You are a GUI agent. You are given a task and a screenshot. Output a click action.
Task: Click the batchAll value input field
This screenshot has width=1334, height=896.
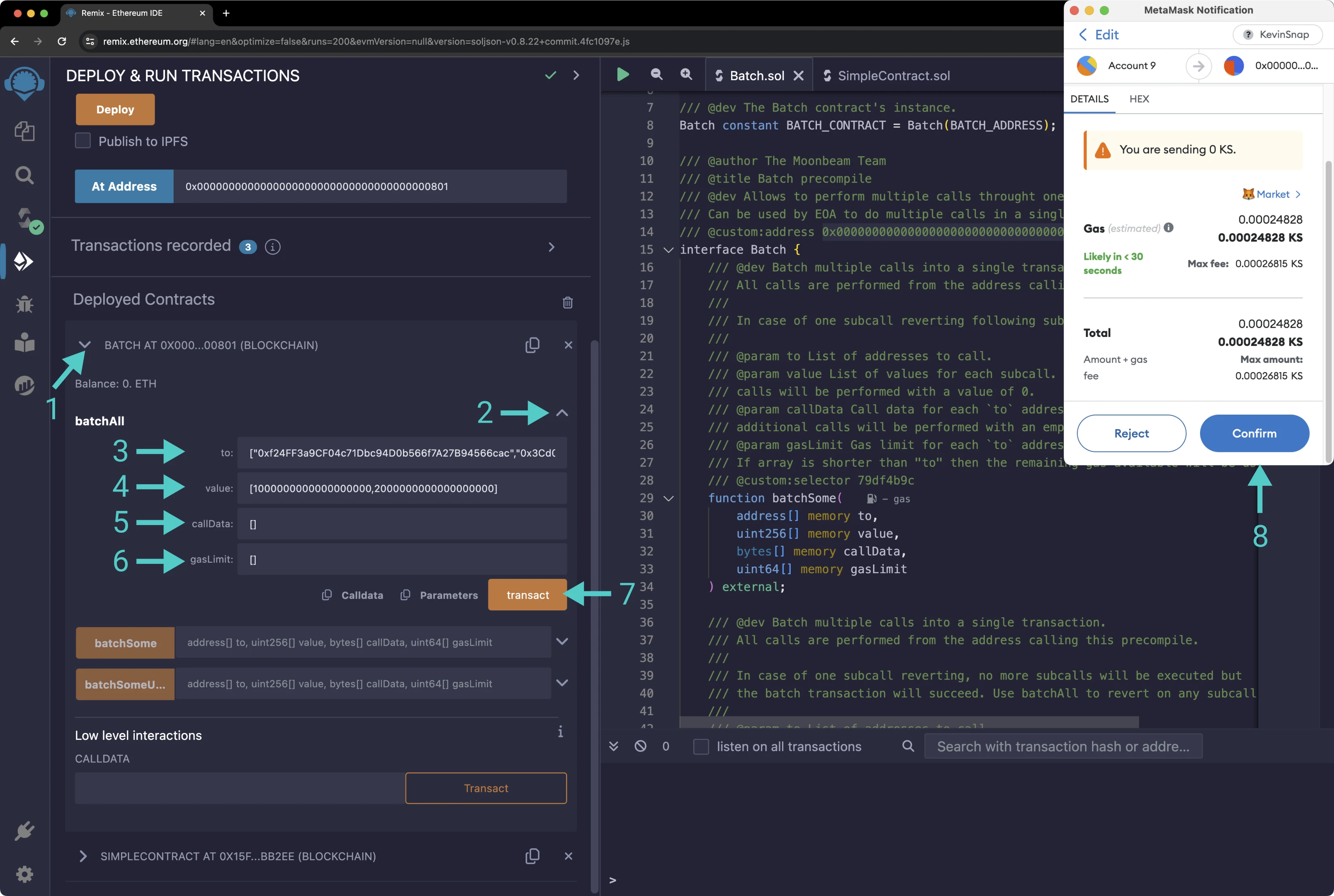click(402, 489)
